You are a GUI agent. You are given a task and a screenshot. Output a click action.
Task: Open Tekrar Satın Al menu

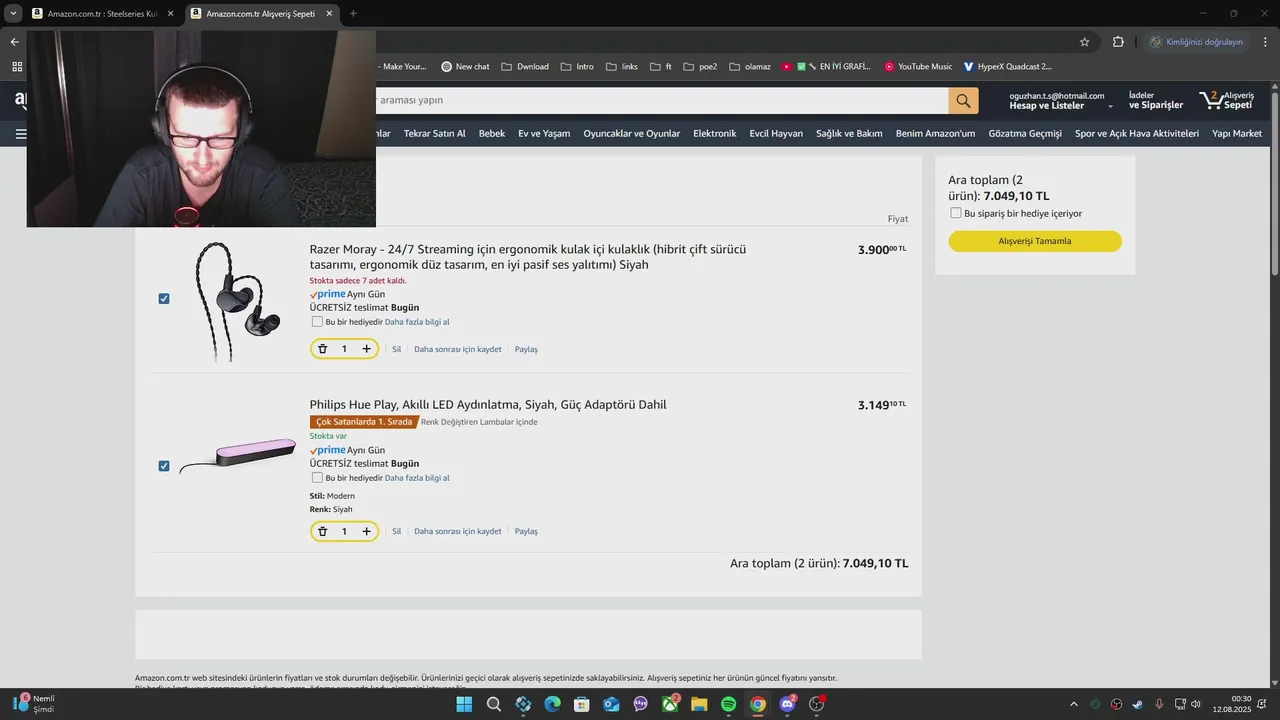[434, 133]
